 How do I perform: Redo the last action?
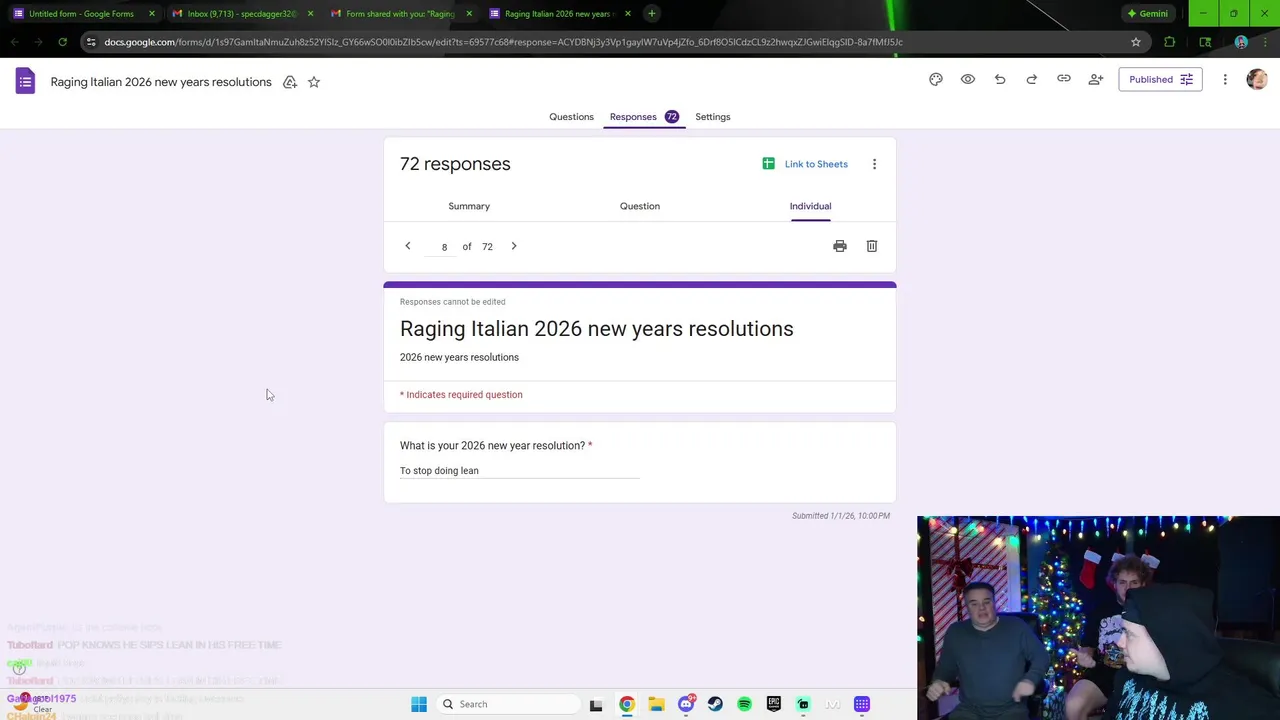1032,79
